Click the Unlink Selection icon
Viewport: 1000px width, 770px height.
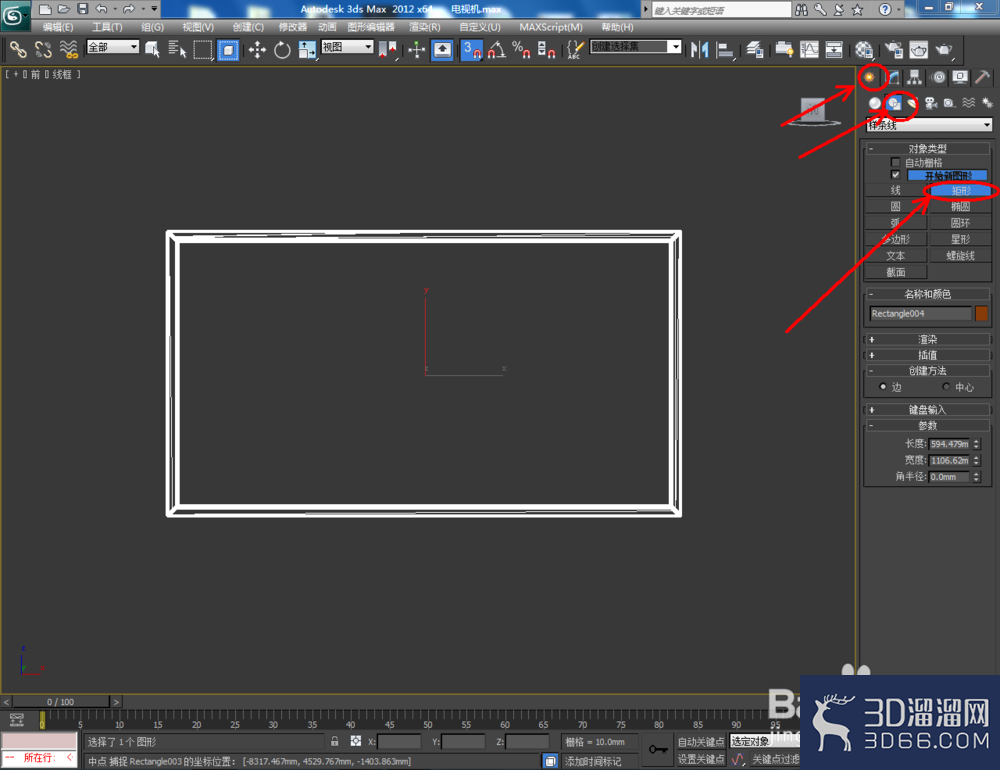pyautogui.click(x=43, y=49)
